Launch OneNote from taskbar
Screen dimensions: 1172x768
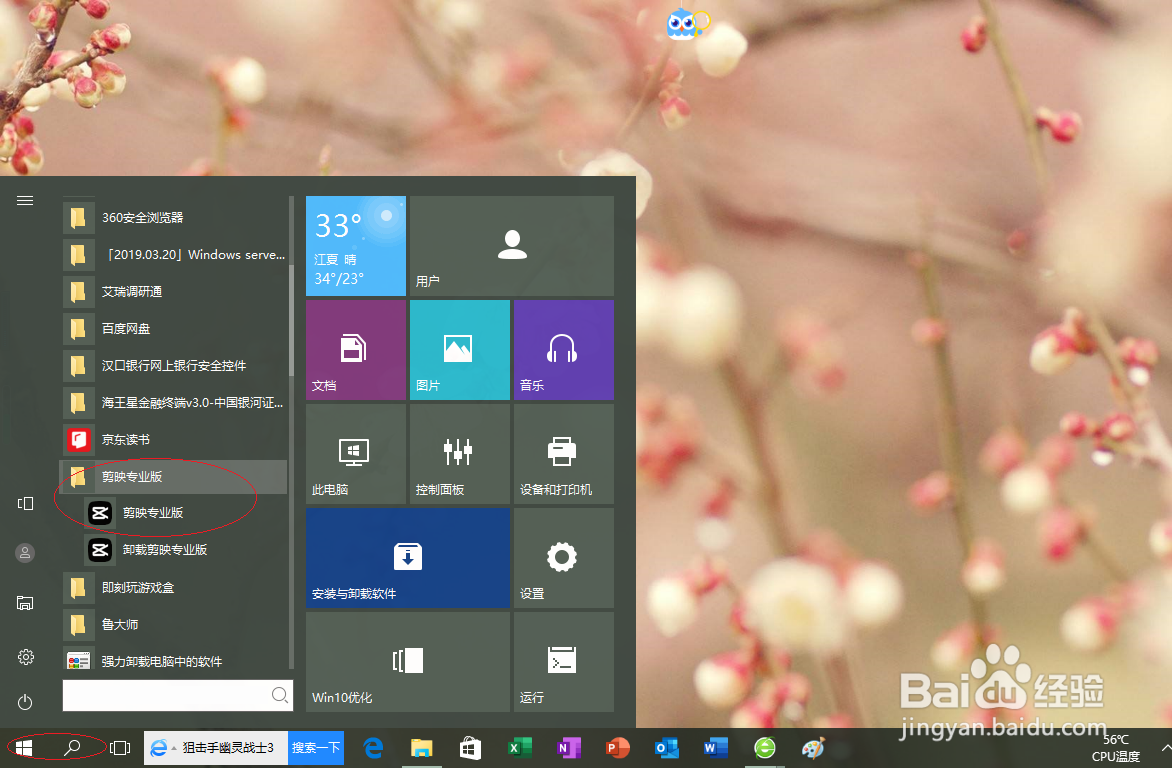[x=568, y=748]
